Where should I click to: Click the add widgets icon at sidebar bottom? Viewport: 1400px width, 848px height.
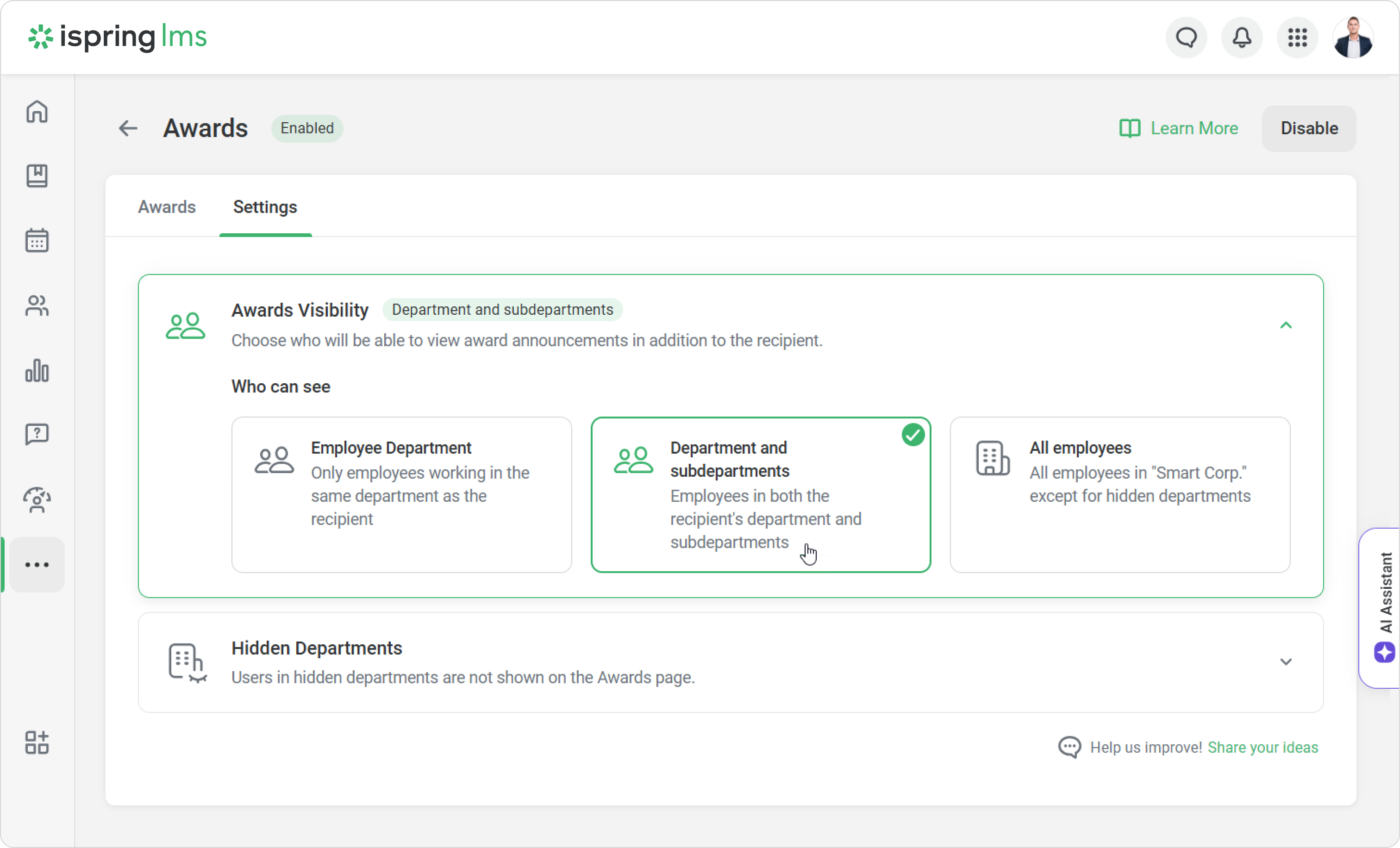point(37,742)
